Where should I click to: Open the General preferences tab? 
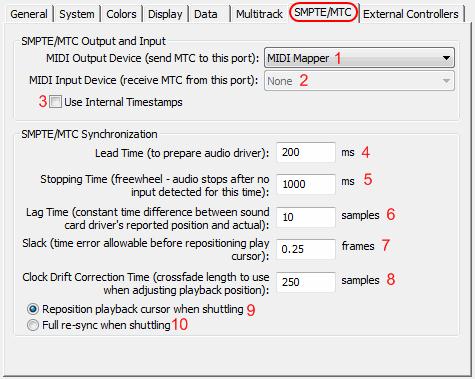[x=29, y=14]
